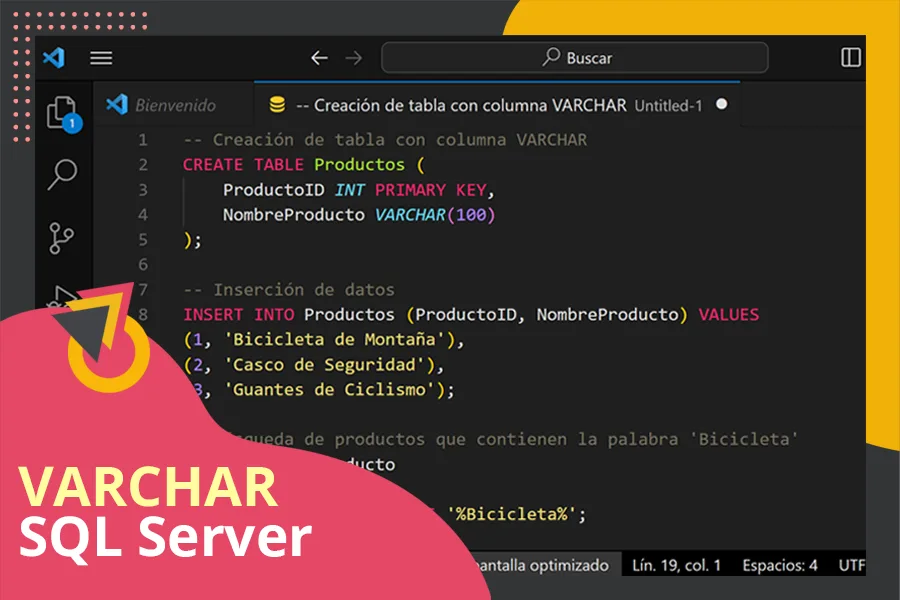Click the 'CREATE TABLE' keyword in code
The width and height of the screenshot is (900, 600).
pyautogui.click(x=243, y=165)
